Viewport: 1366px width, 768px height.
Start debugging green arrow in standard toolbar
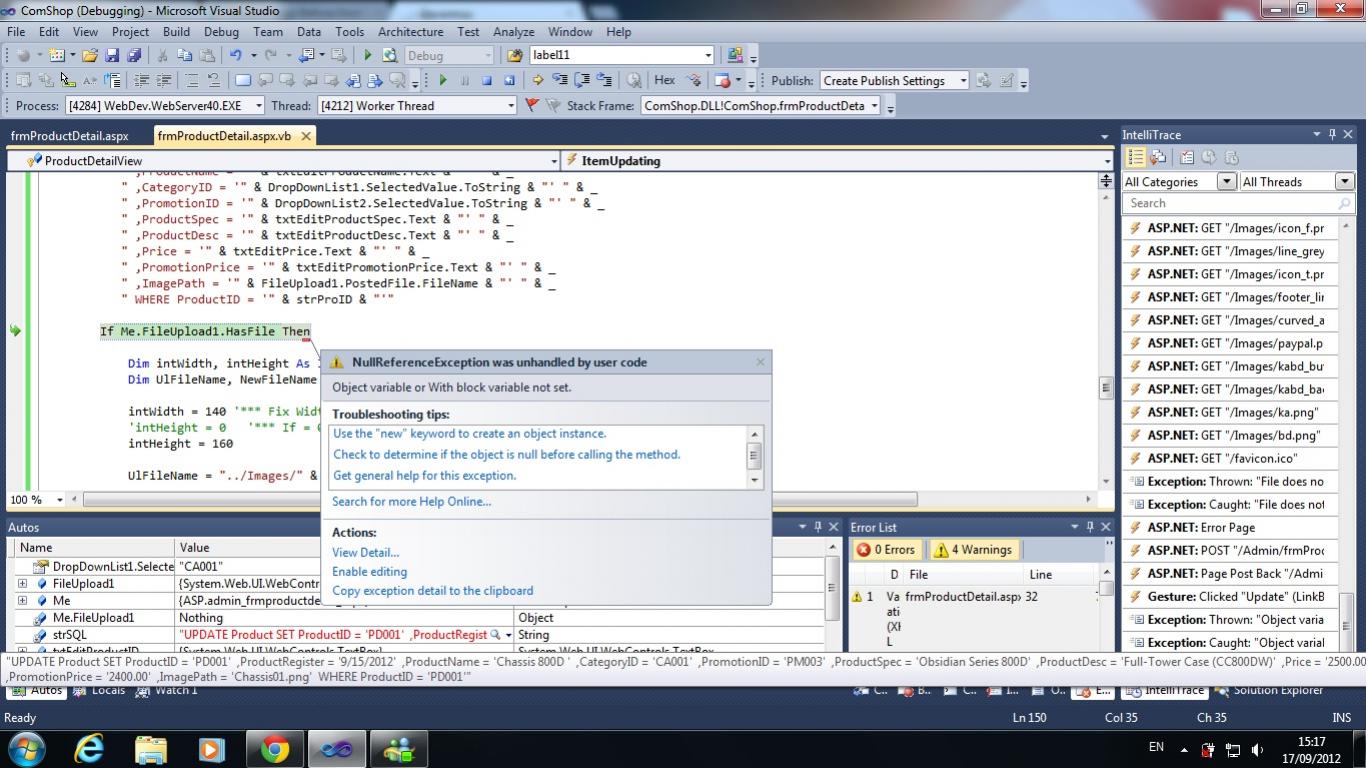pyautogui.click(x=367, y=56)
